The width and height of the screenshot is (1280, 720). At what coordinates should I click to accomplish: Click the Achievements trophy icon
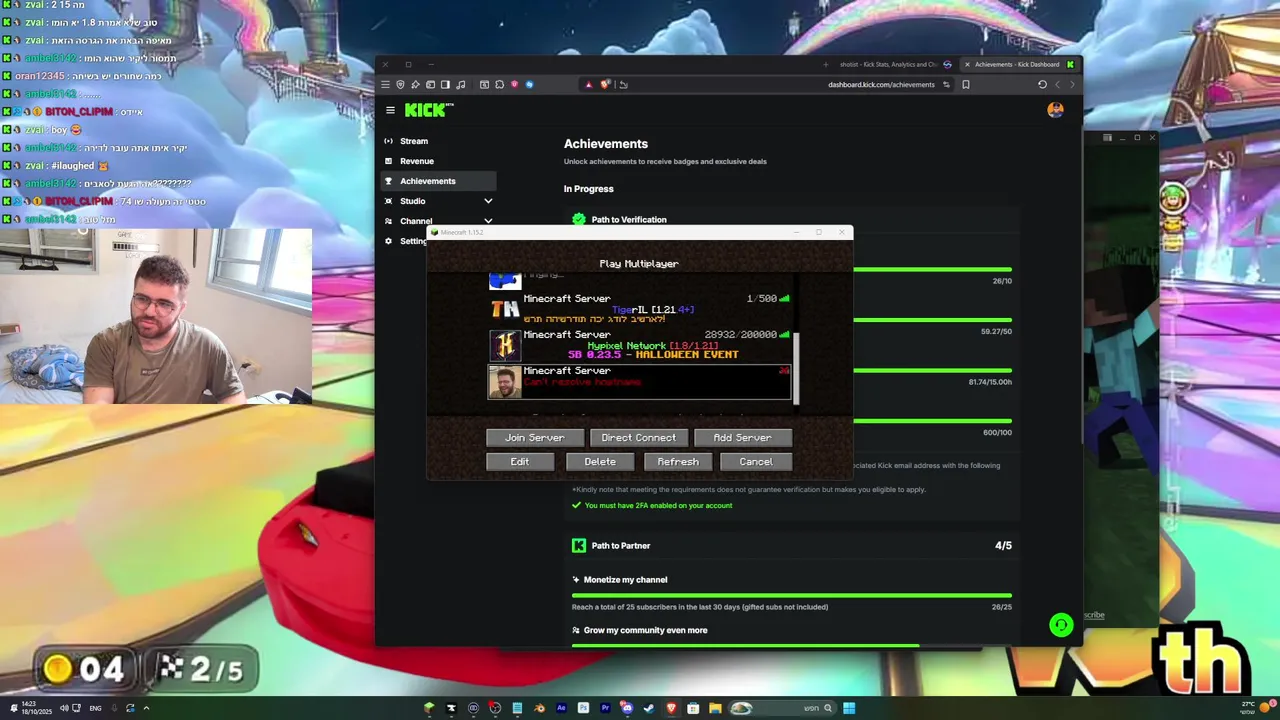coord(389,181)
